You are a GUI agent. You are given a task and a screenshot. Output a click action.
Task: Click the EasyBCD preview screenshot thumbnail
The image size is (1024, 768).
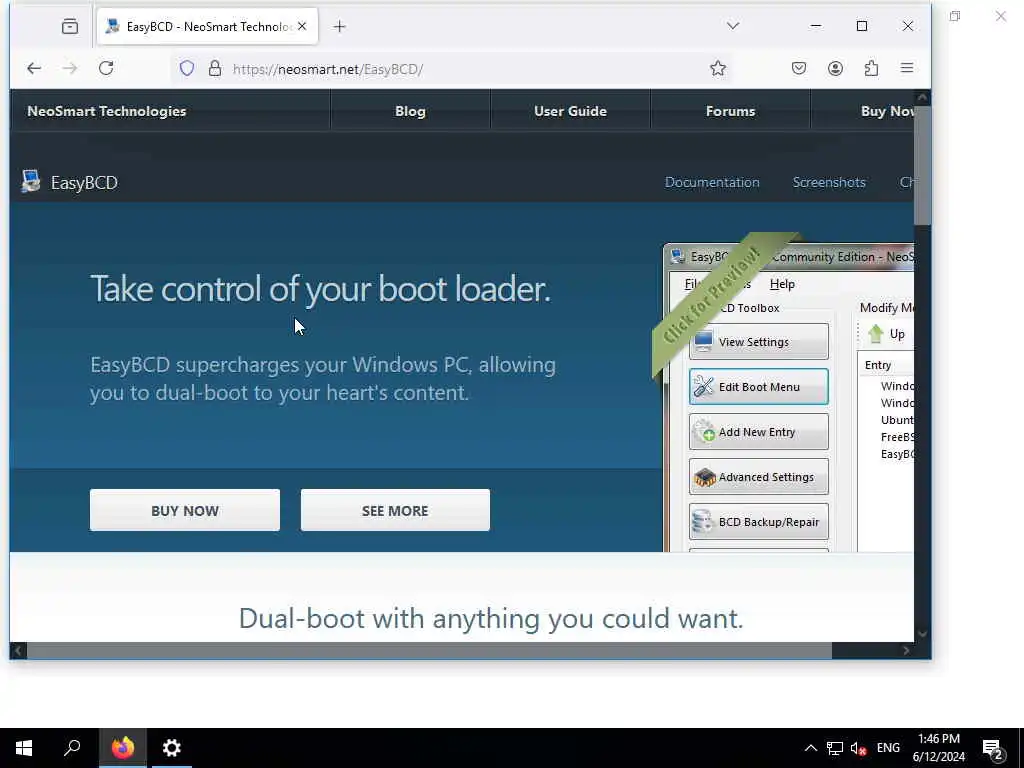point(788,398)
